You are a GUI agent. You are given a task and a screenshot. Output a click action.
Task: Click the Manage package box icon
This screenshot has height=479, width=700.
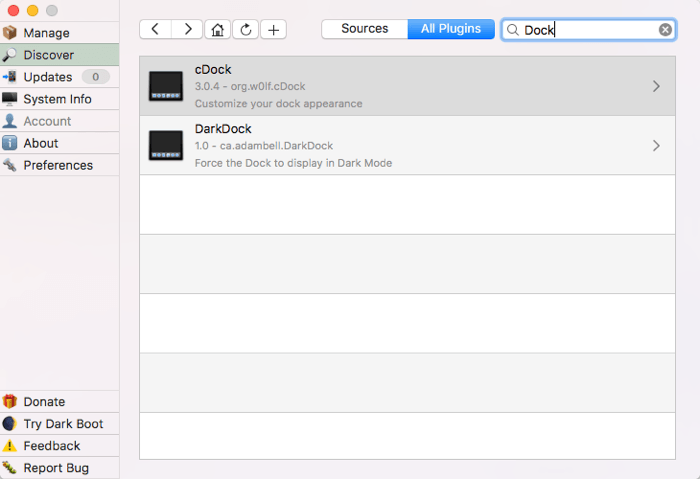9,33
